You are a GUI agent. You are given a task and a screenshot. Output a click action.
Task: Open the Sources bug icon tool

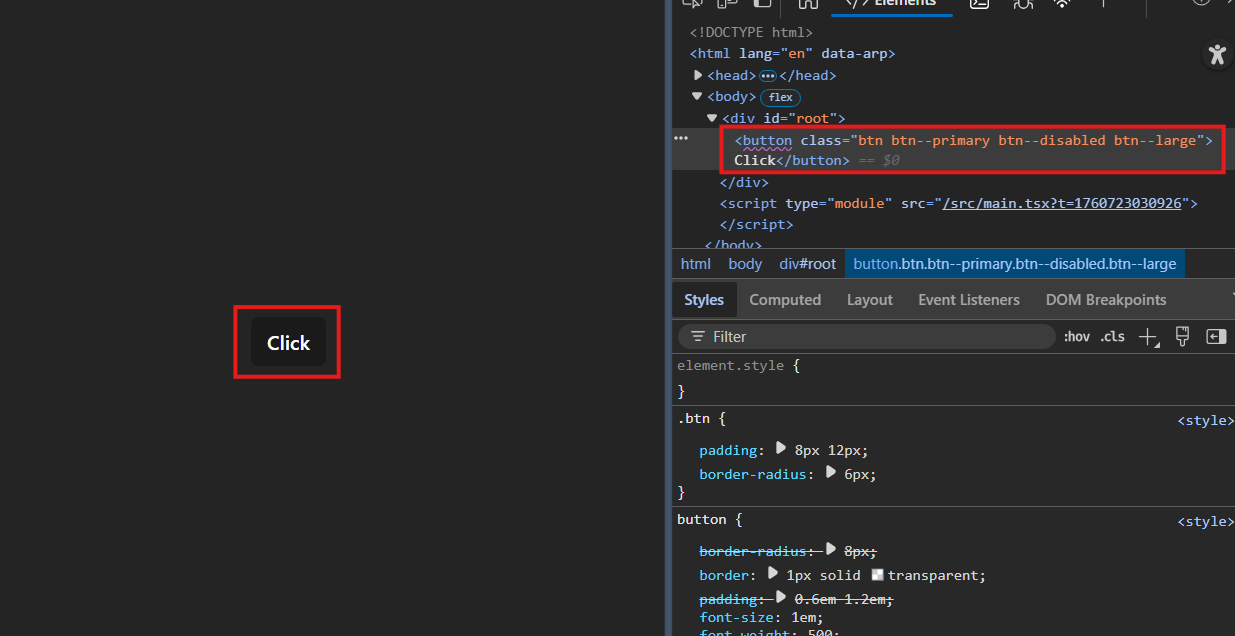pos(1022,4)
